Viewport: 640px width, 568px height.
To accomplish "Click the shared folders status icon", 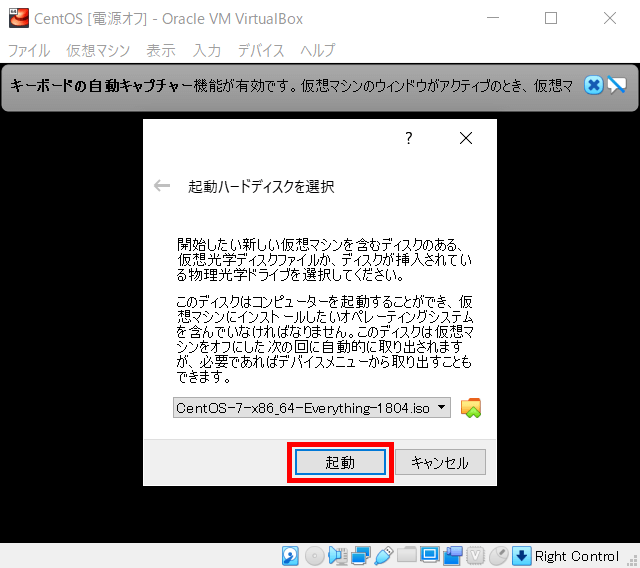I will 407,555.
